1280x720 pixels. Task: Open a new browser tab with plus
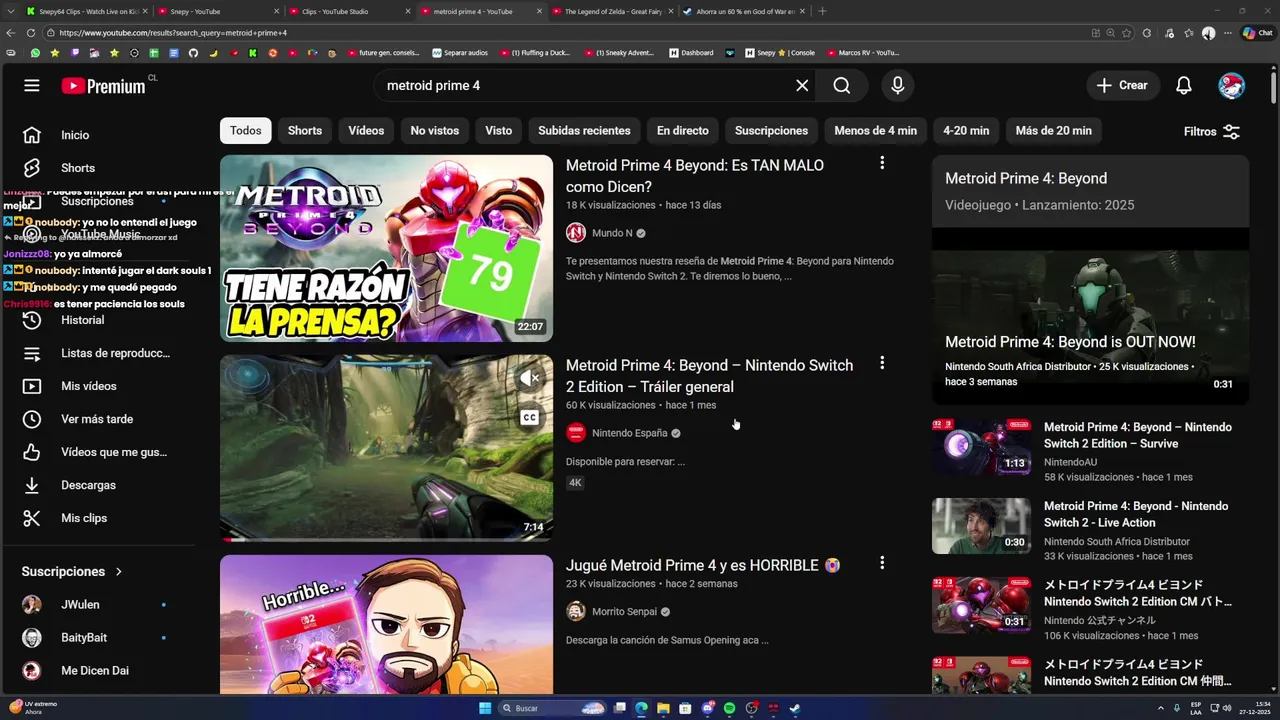[x=822, y=11]
